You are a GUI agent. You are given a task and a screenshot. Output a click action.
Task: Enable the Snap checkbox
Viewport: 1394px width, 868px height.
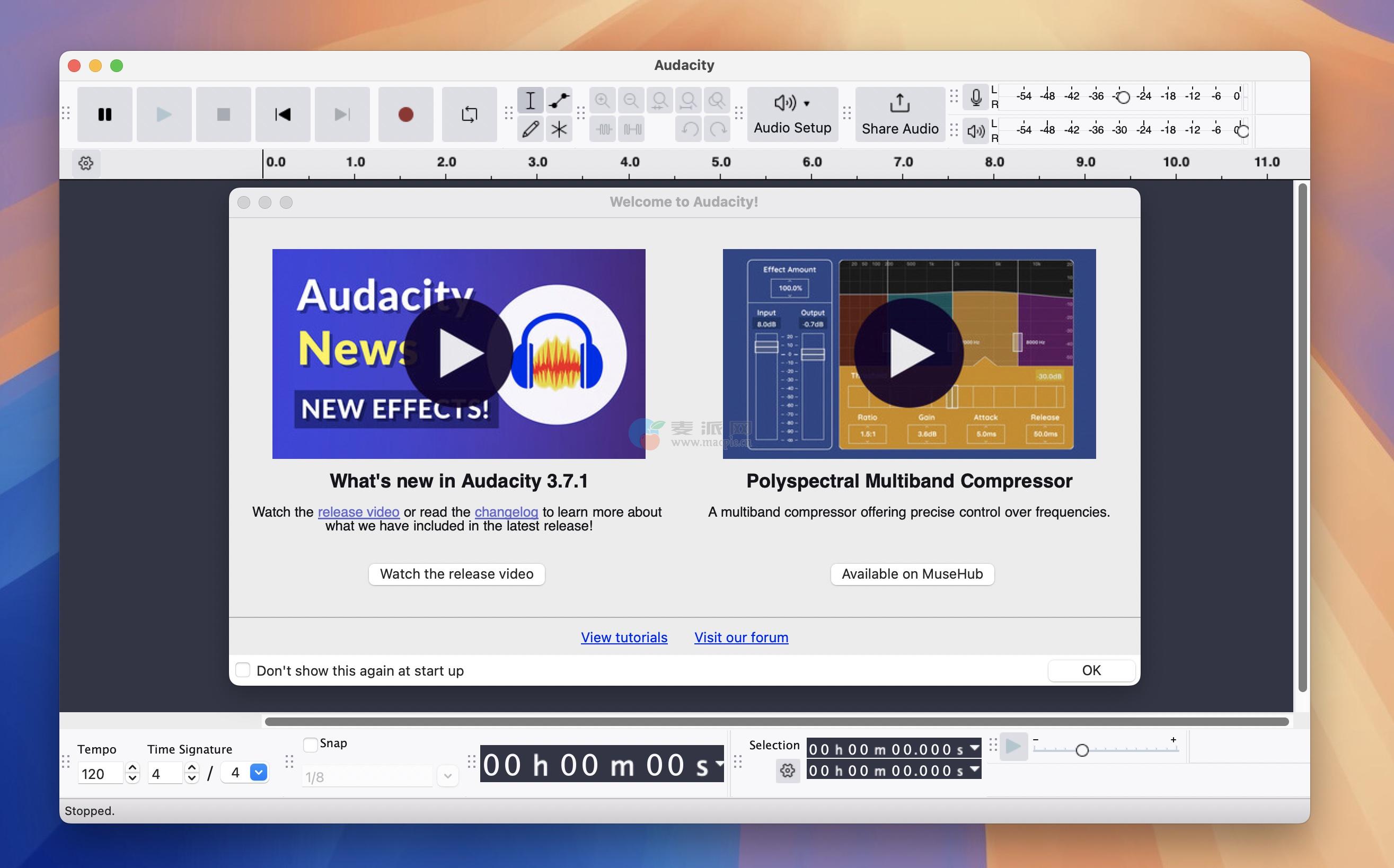(x=310, y=745)
